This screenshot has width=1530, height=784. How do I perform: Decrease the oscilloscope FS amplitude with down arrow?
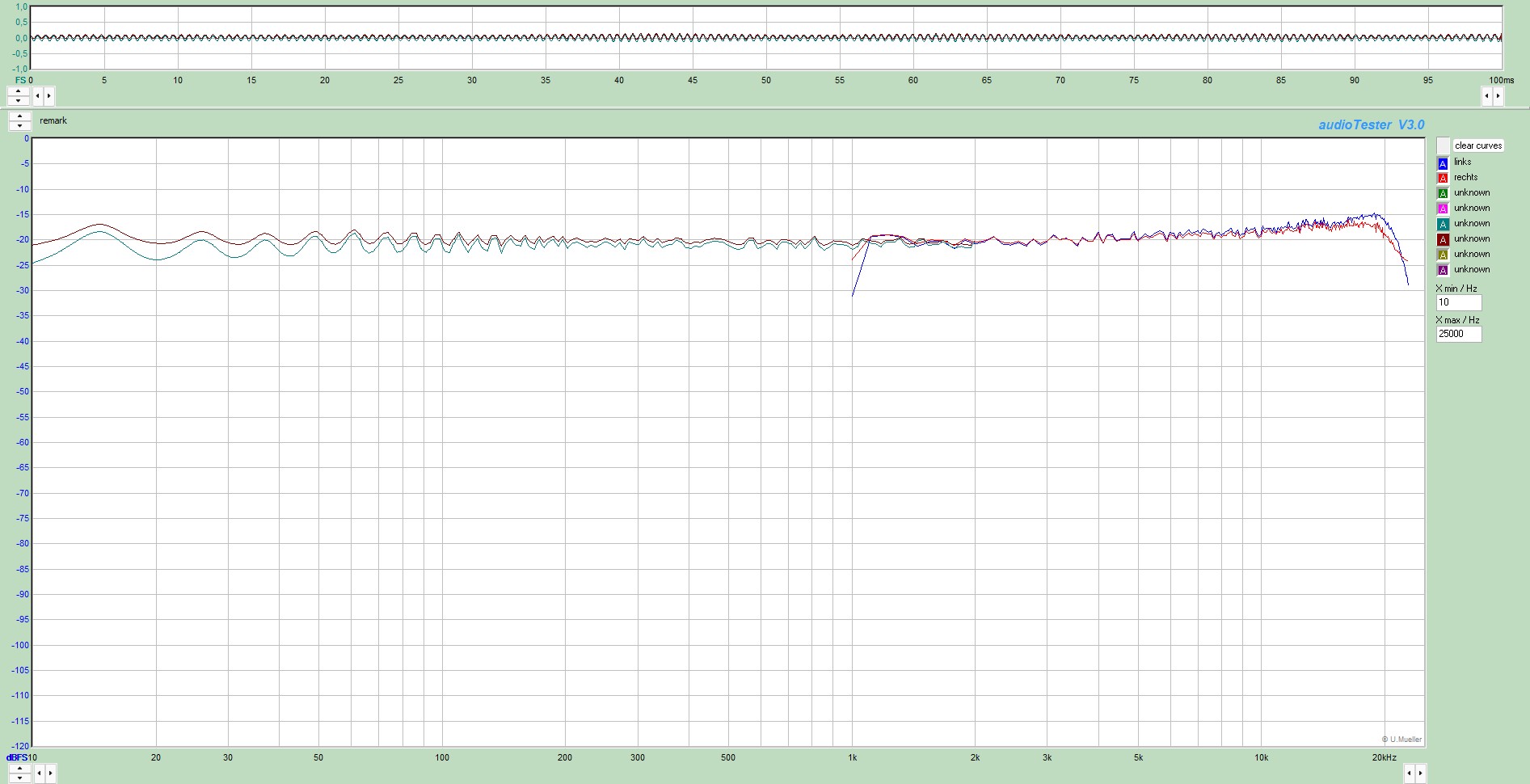[19, 101]
